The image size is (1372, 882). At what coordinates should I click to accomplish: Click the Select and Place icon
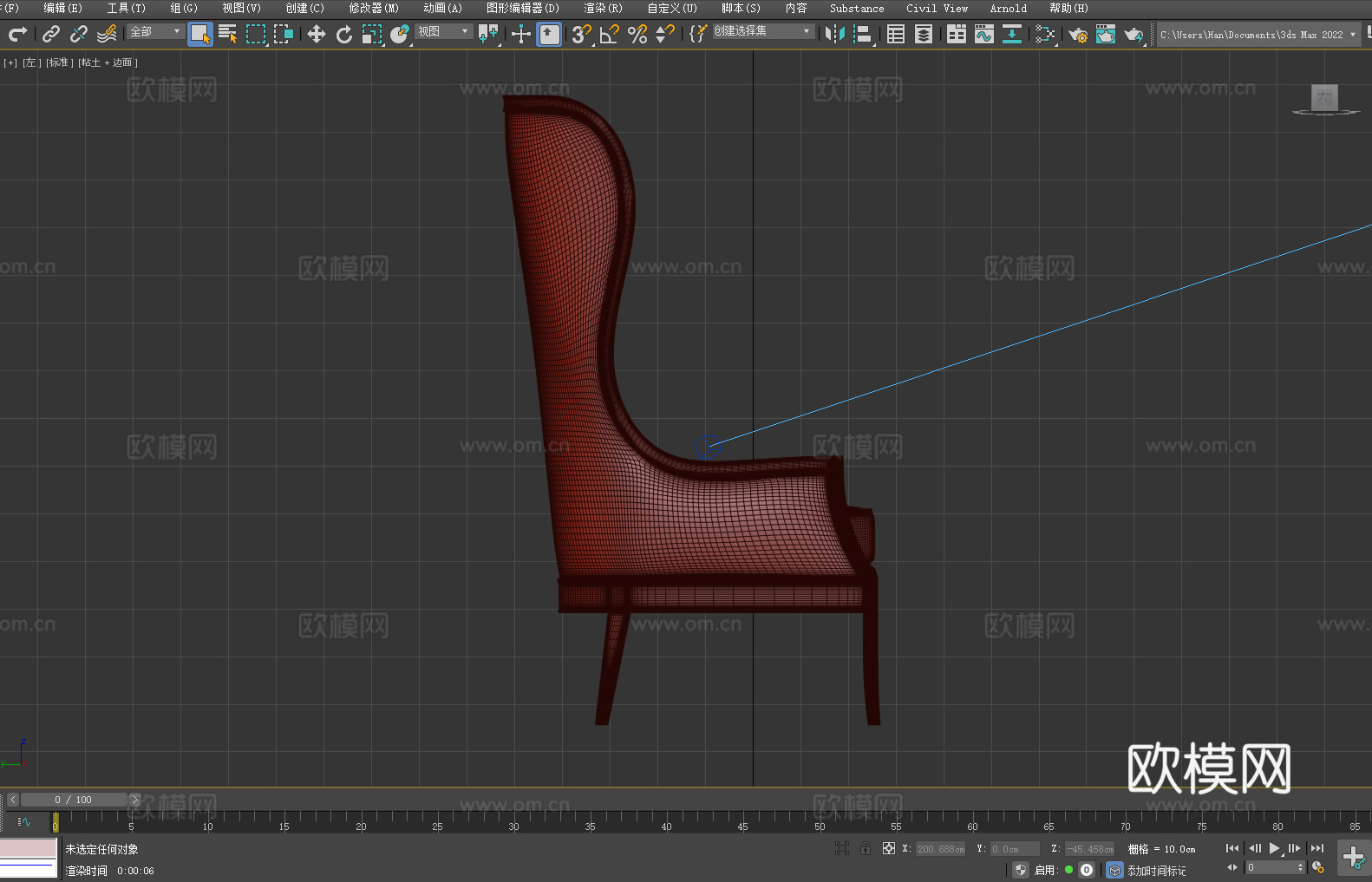(x=400, y=34)
